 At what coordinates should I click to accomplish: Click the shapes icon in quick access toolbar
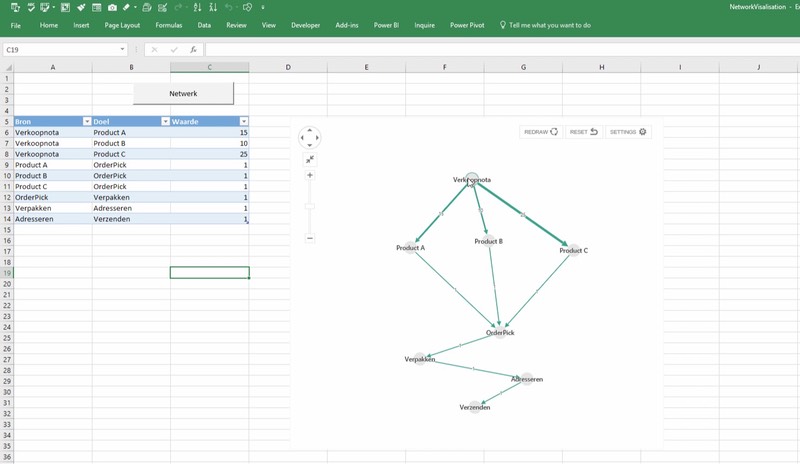click(247, 7)
